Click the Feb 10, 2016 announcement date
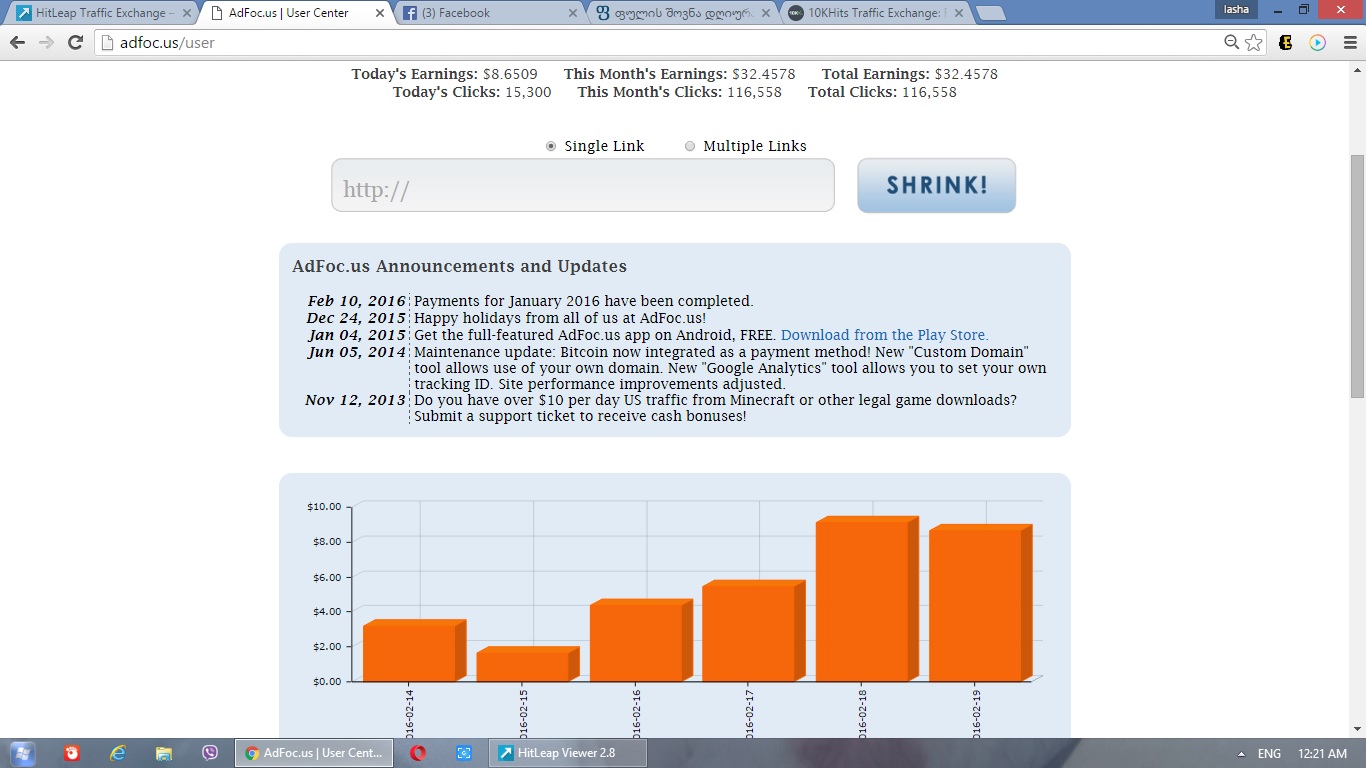1366x768 pixels. point(357,301)
